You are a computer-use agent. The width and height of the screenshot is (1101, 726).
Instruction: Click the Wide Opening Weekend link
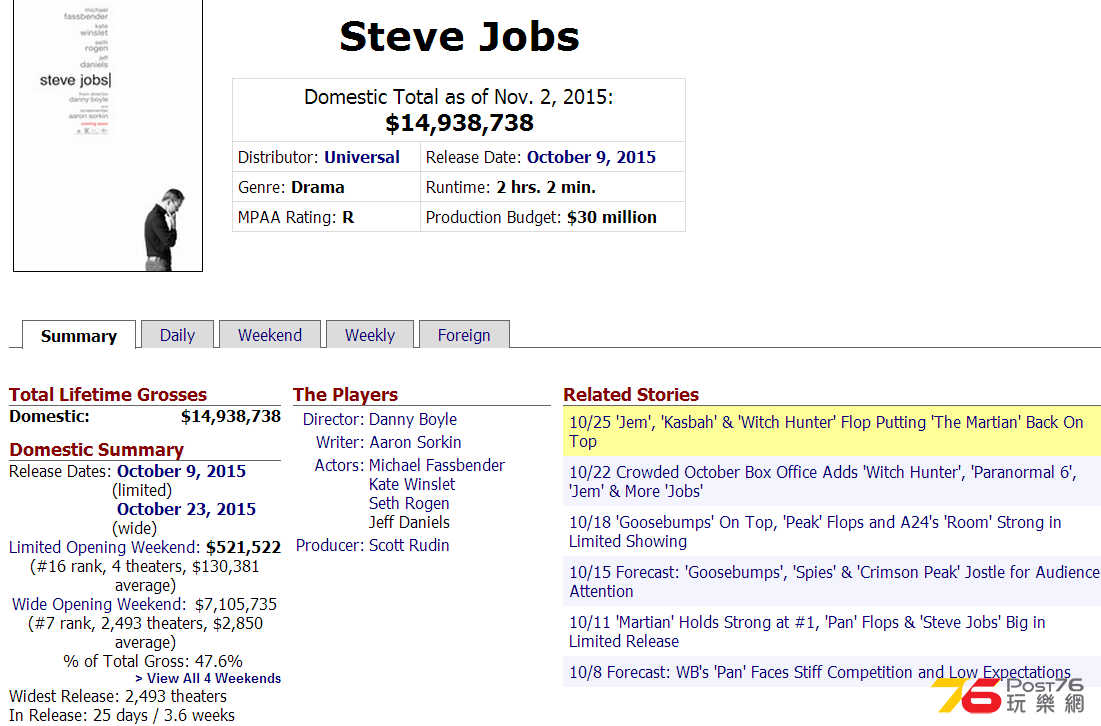pyautogui.click(x=99, y=604)
